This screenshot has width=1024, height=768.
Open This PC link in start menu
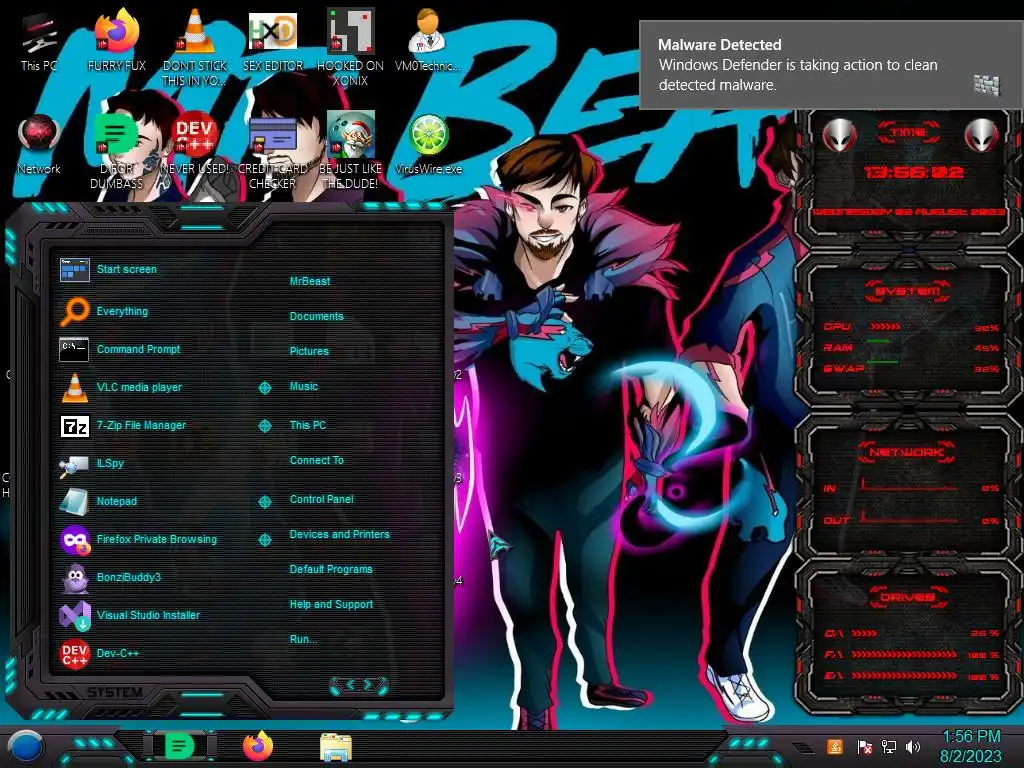click(x=308, y=424)
